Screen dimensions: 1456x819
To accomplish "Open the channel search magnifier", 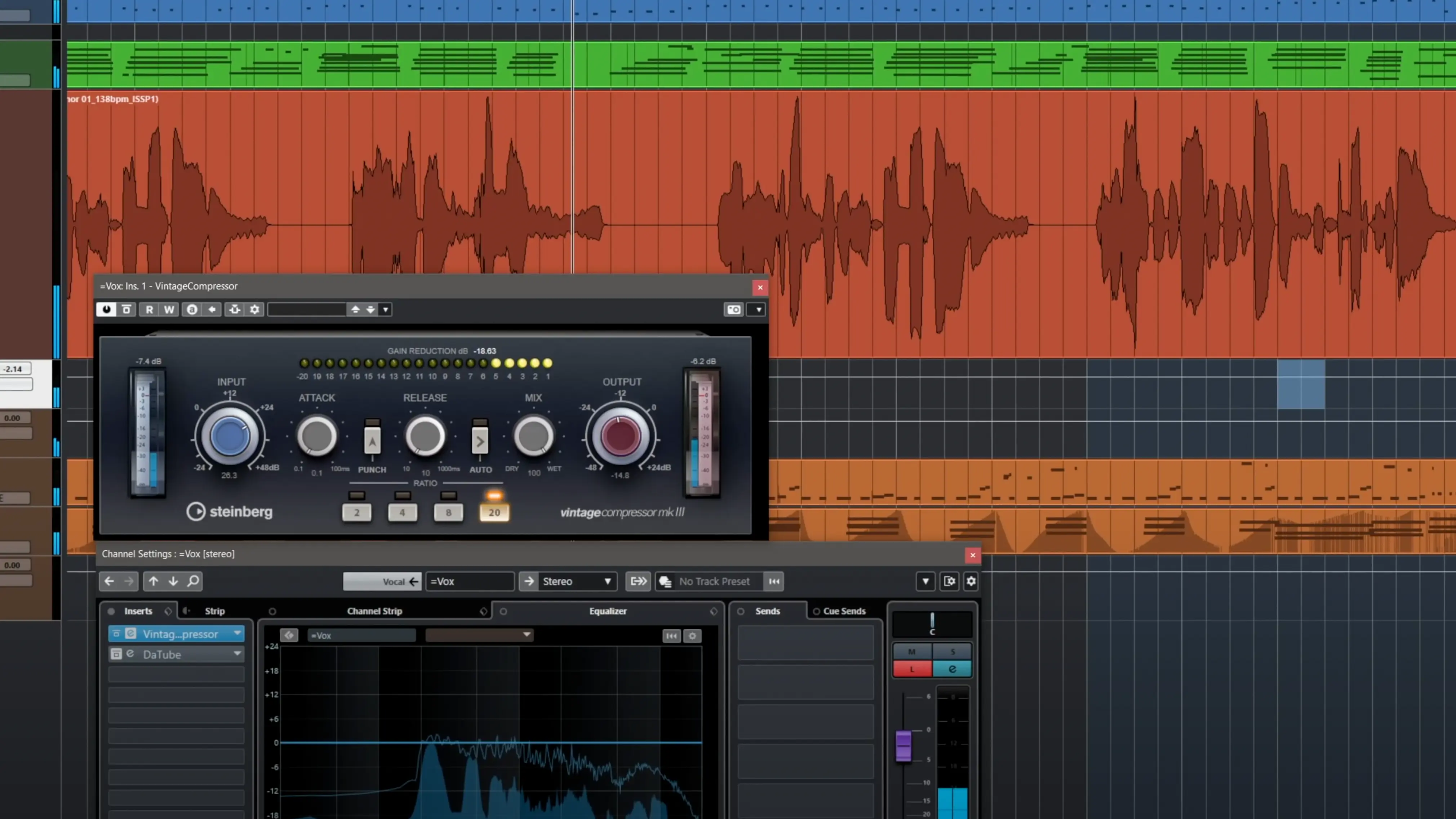I will tap(192, 581).
